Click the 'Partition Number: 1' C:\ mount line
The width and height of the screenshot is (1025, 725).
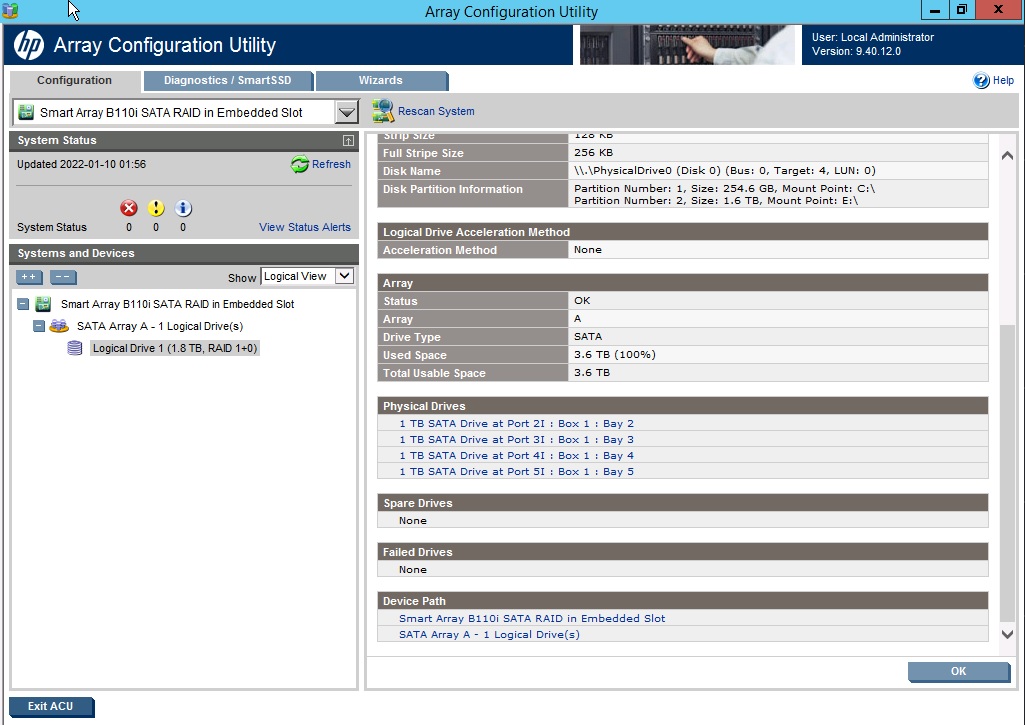724,188
